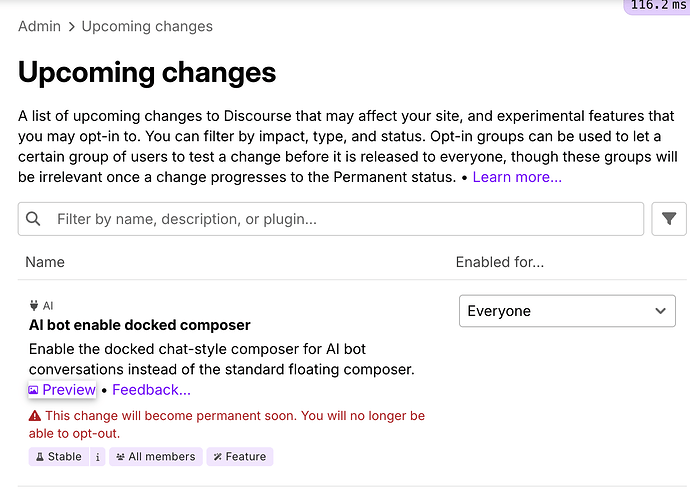Focus the filter by name input field
This screenshot has height=497, width=690.
331,219
